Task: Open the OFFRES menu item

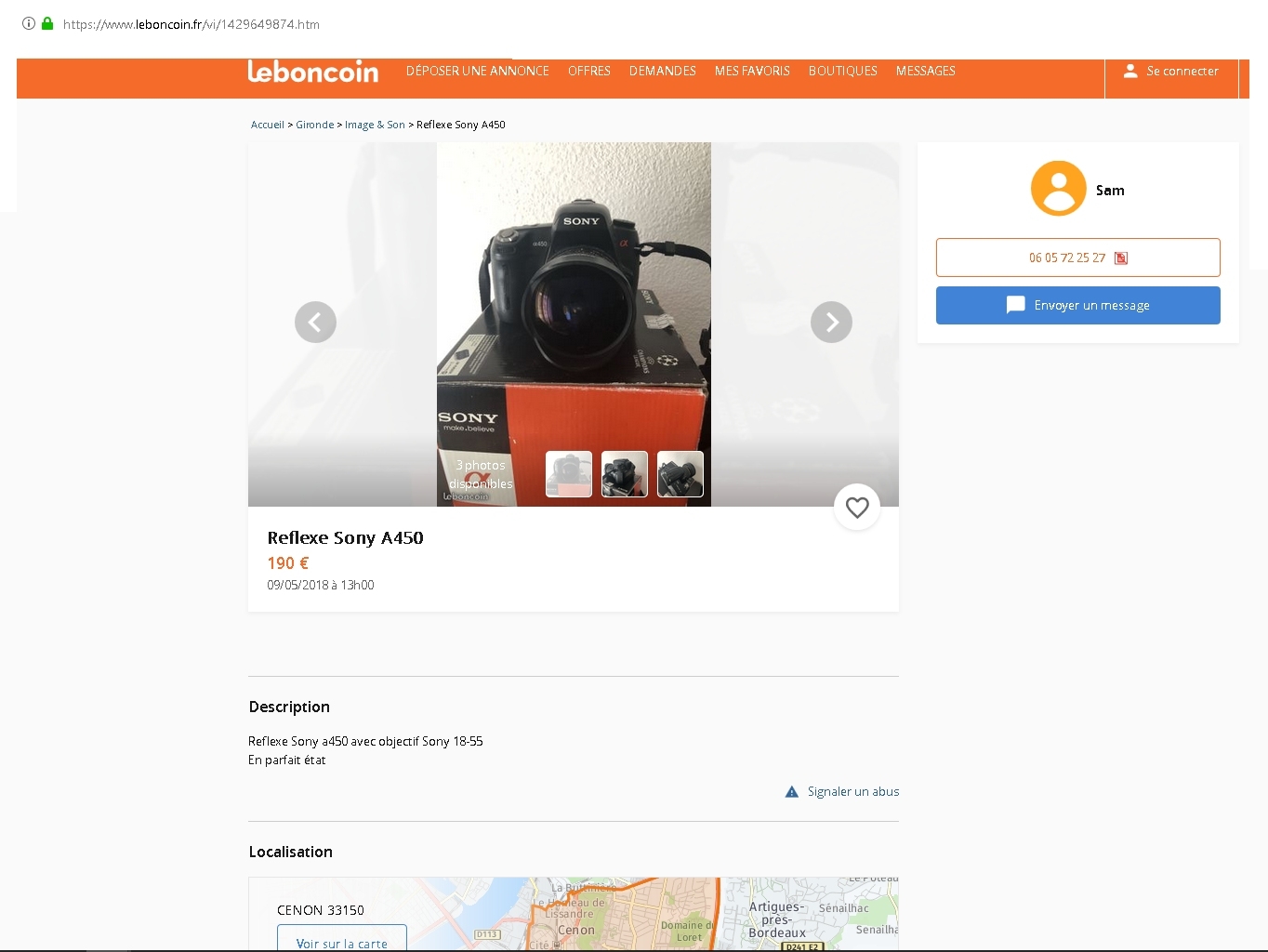Action: click(x=589, y=72)
